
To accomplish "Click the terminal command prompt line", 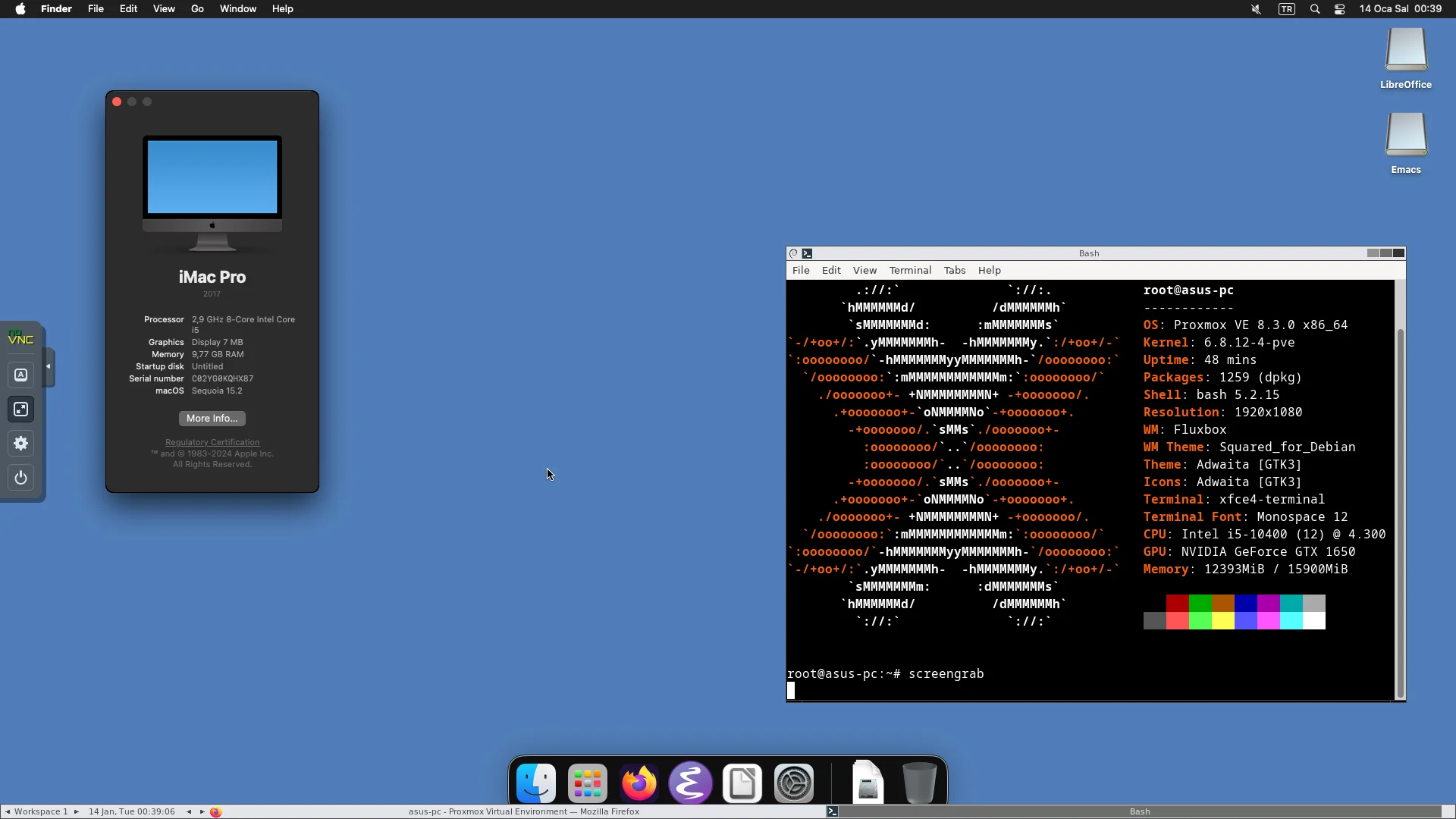I will click(x=886, y=673).
